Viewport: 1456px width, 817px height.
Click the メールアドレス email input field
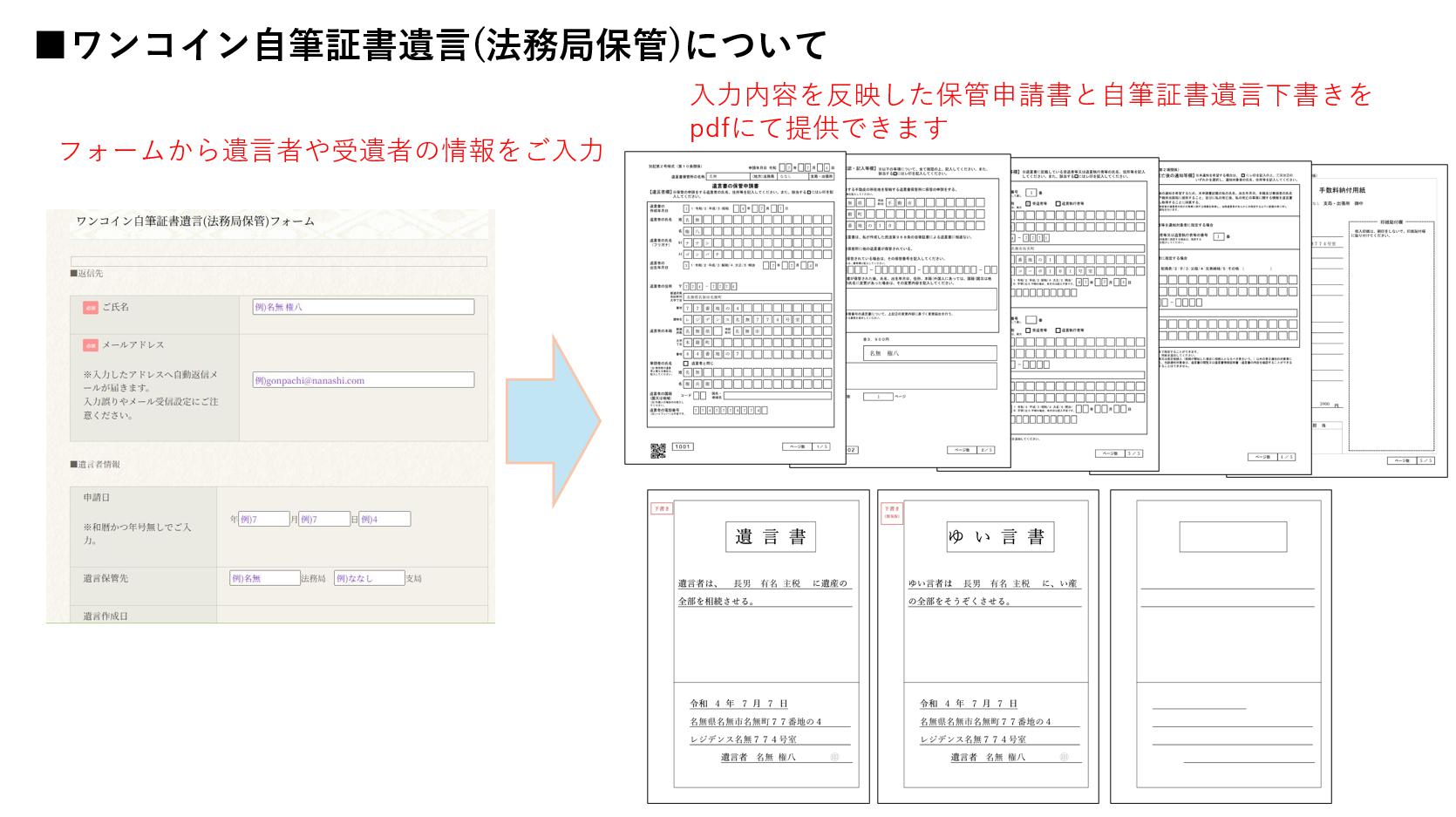(x=363, y=380)
